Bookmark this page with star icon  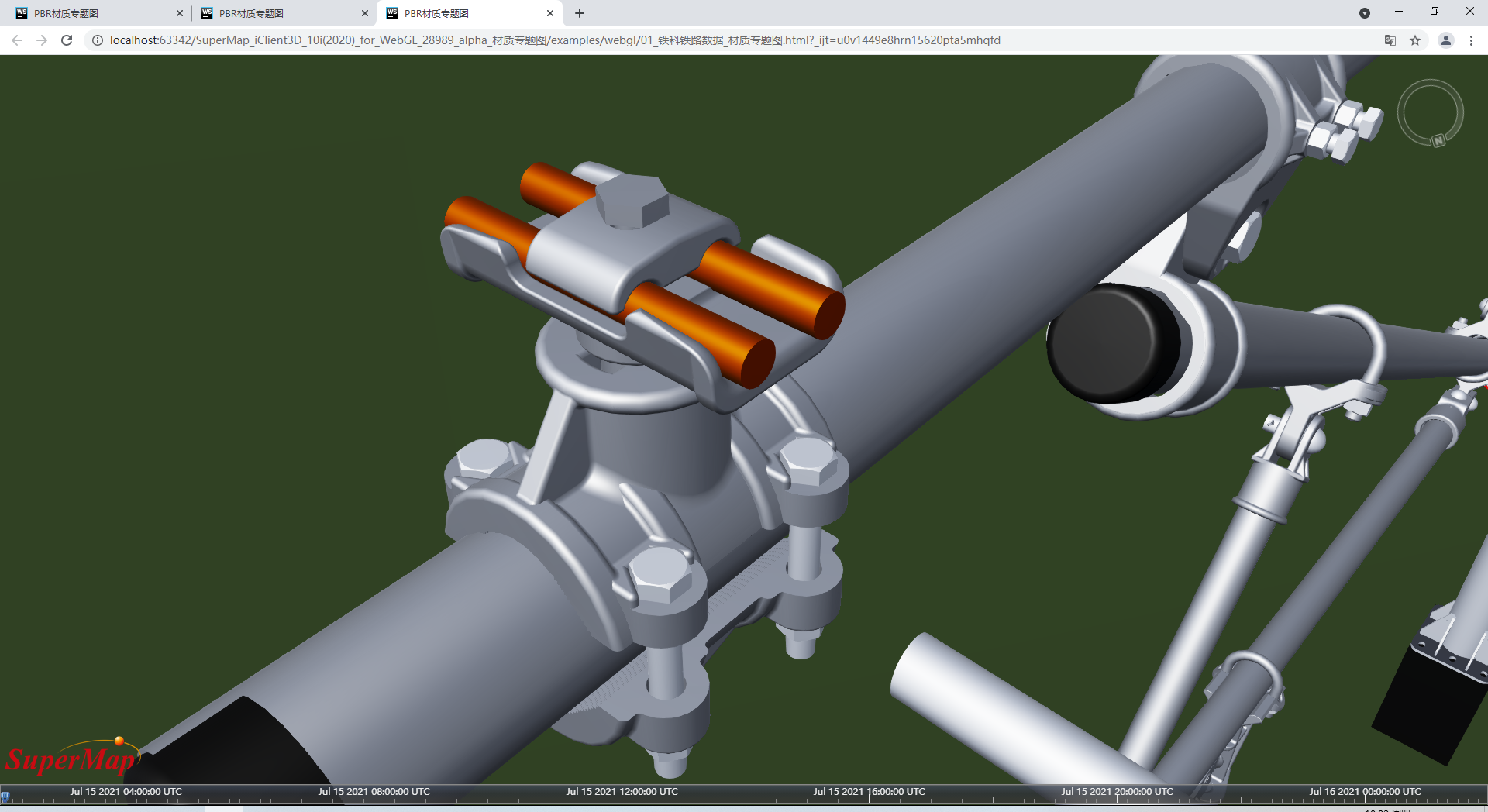coord(1415,40)
